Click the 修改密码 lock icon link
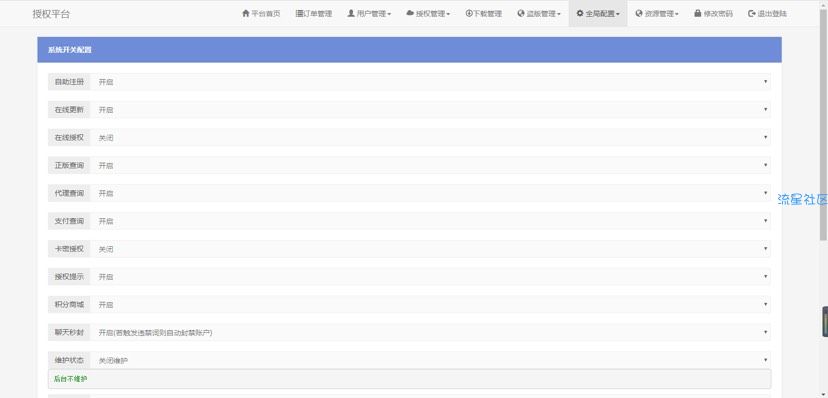The height and width of the screenshot is (398, 828). [713, 14]
